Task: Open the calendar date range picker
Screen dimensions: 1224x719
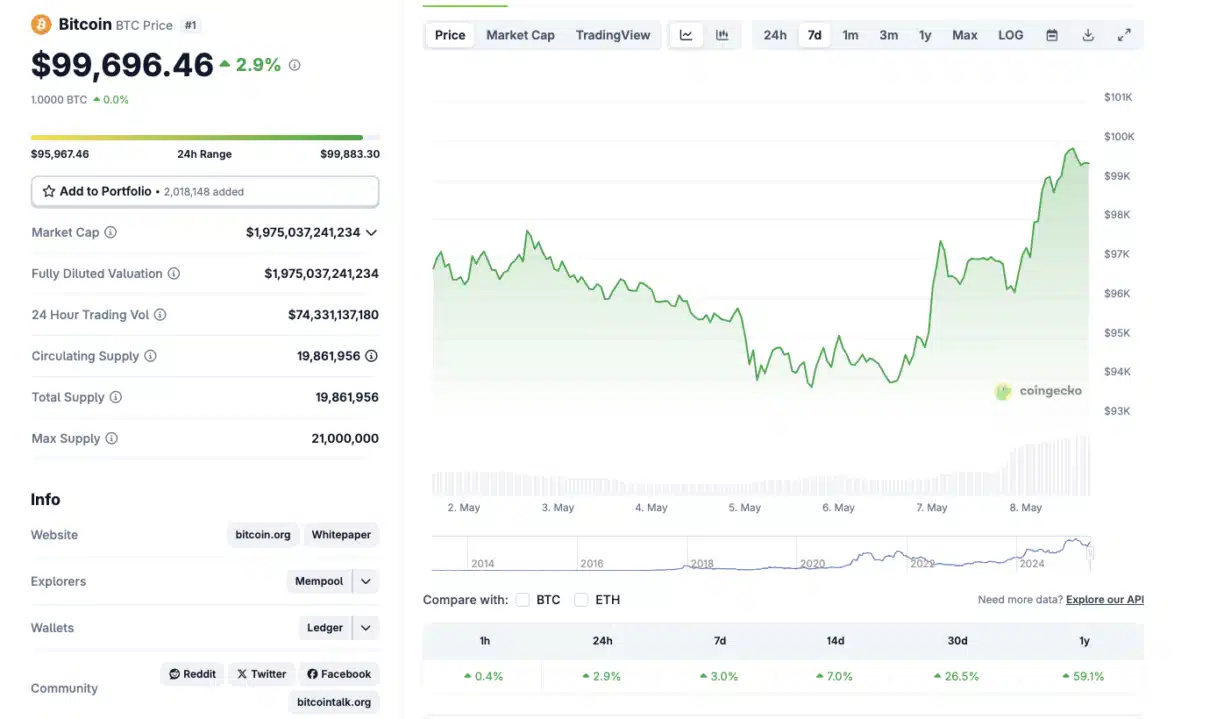Action: point(1052,34)
